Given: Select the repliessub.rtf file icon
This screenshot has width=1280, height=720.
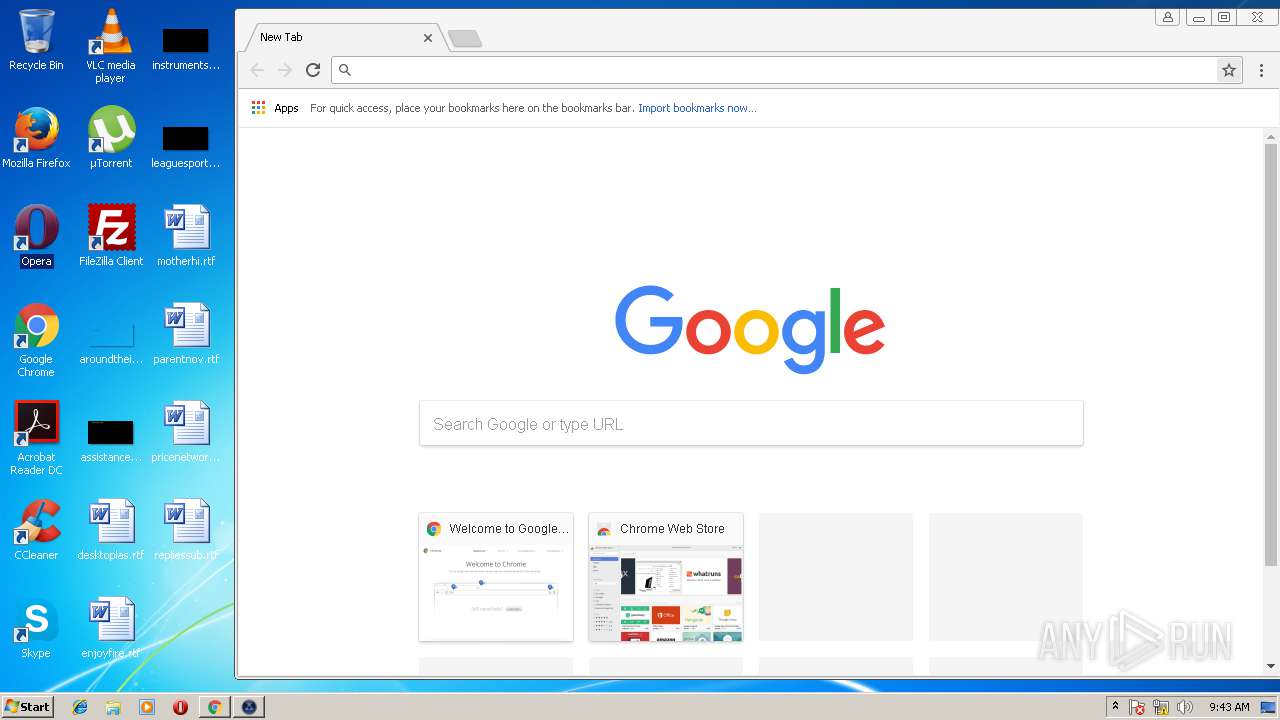Looking at the screenshot, I should click(186, 530).
